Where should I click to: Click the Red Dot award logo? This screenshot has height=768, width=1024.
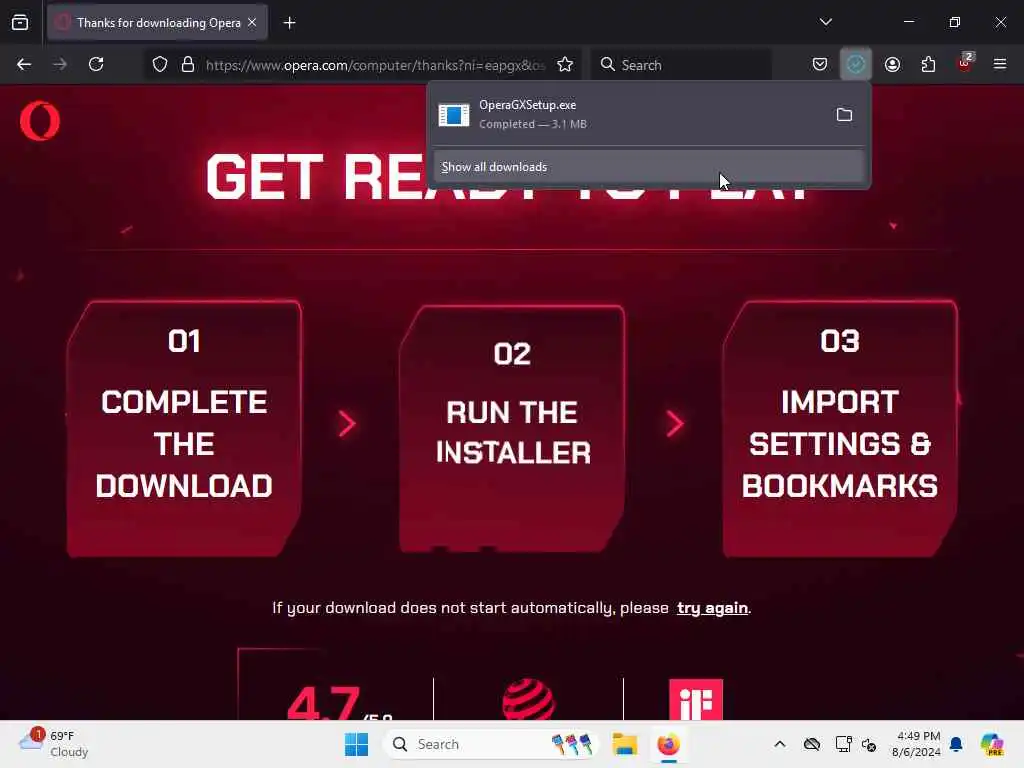tap(528, 699)
